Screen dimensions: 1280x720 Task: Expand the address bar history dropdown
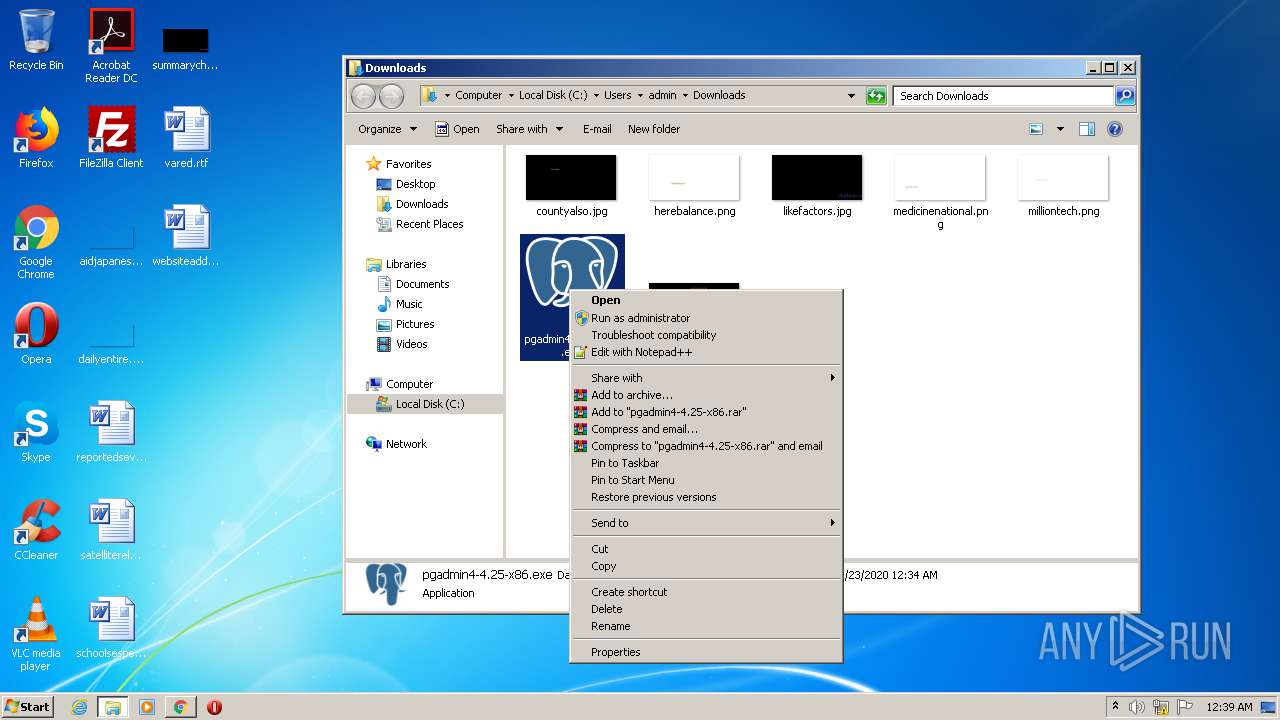click(x=851, y=96)
